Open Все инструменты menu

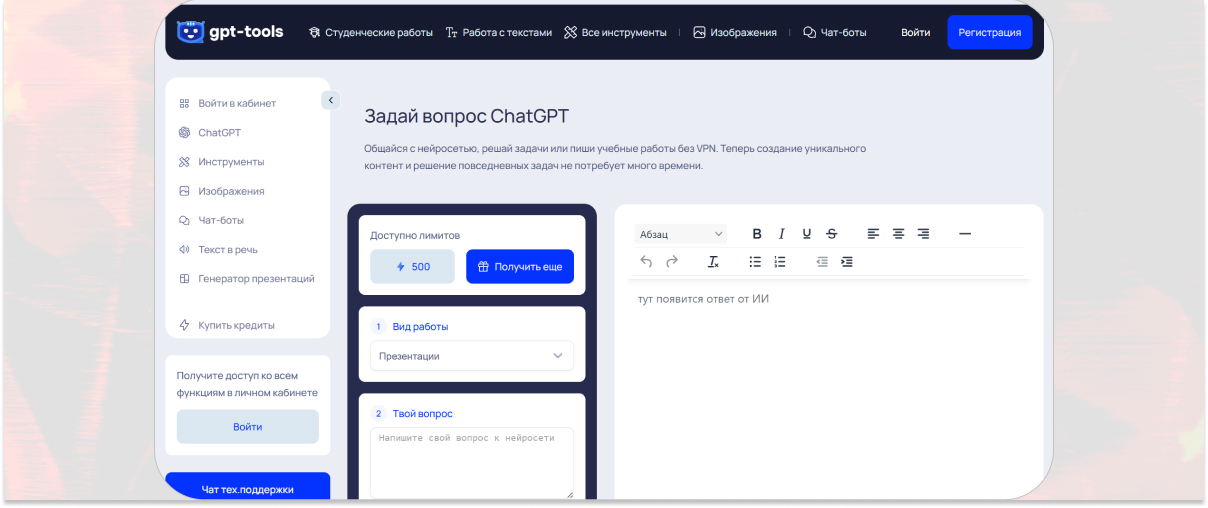tap(615, 32)
